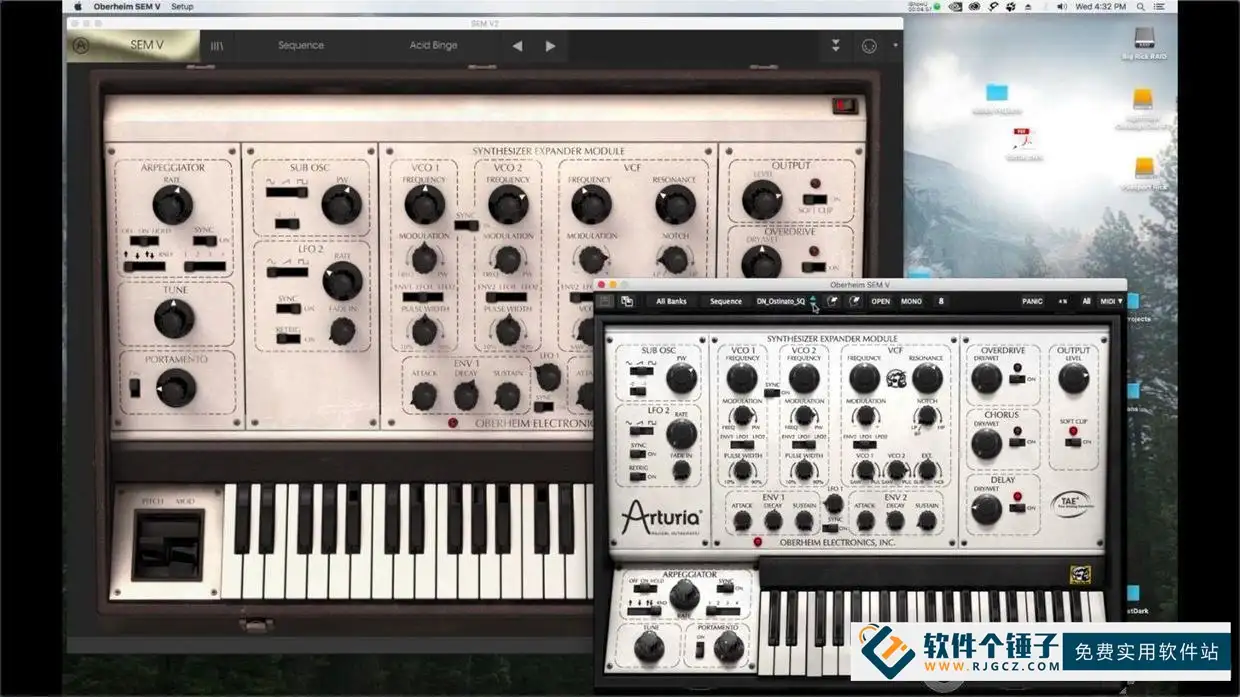The width and height of the screenshot is (1240, 697).
Task: Toggle the LFO 2 Sync switch in SEM V2
Action: point(289,309)
